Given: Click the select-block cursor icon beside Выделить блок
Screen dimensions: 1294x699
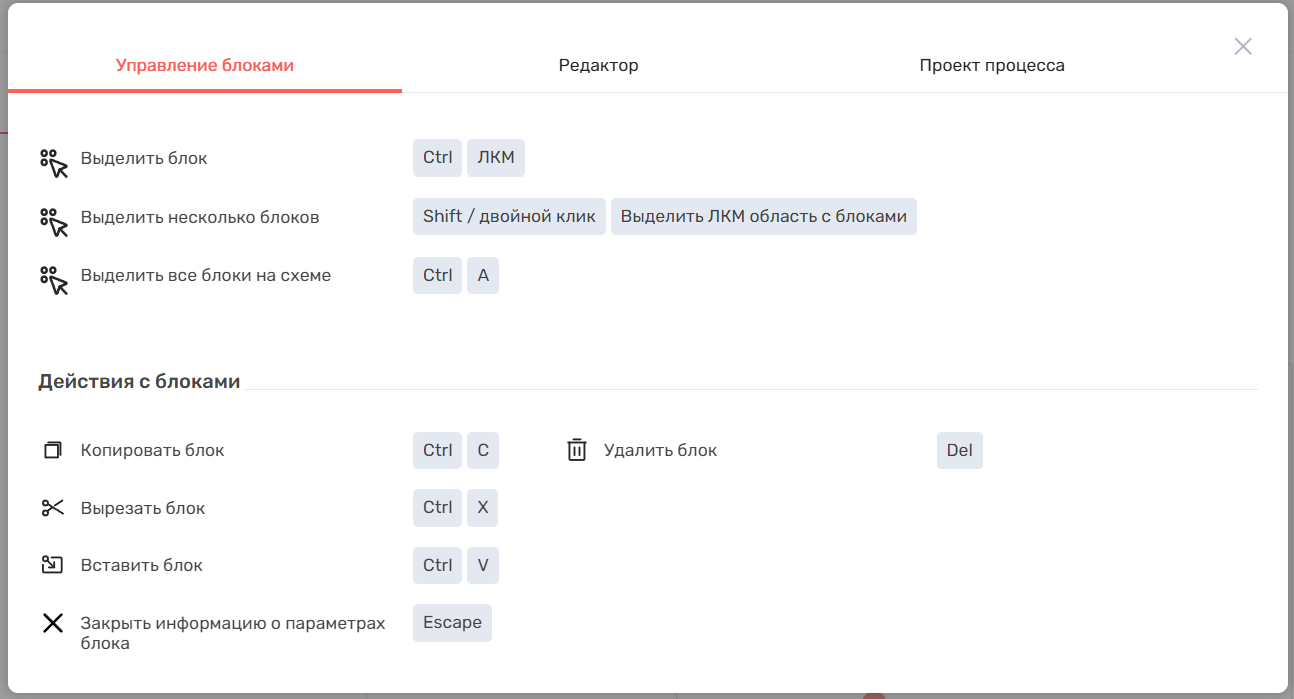Looking at the screenshot, I should 54,163.
